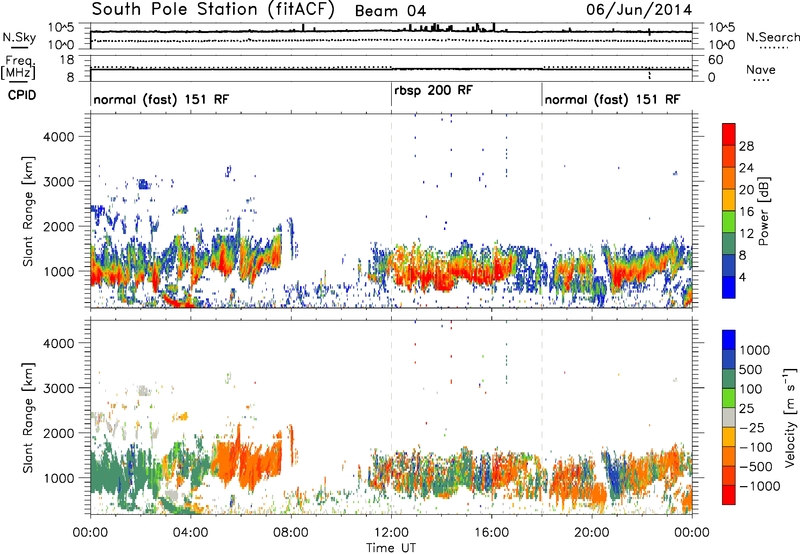Click the 'N.Sky' legend label
Screen dimensions: 800x554
pyautogui.click(x=19, y=37)
